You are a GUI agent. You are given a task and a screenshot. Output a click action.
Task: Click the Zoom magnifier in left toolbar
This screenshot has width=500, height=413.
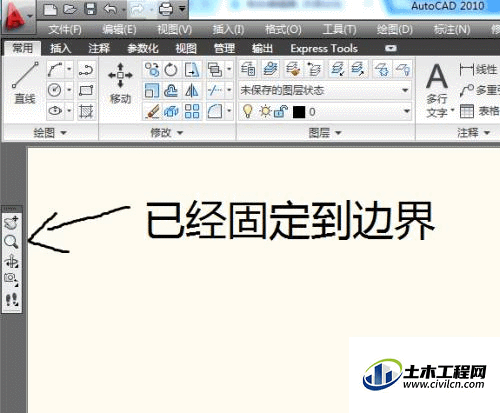11,242
